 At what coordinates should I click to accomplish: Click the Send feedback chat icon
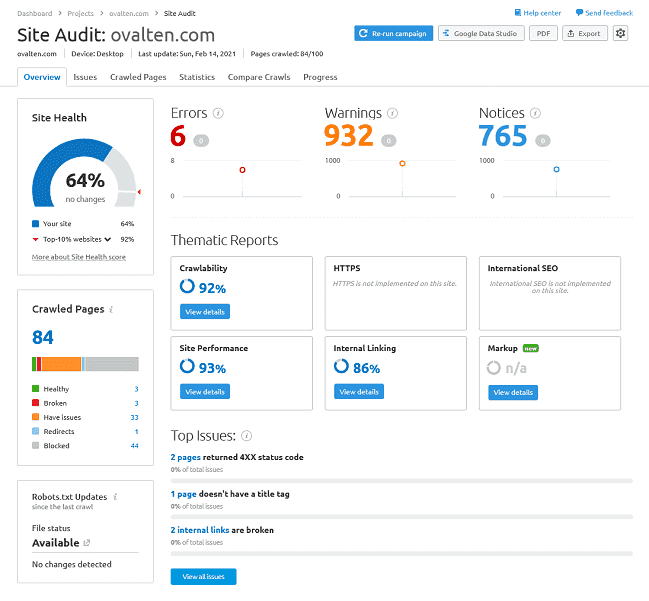tap(579, 13)
